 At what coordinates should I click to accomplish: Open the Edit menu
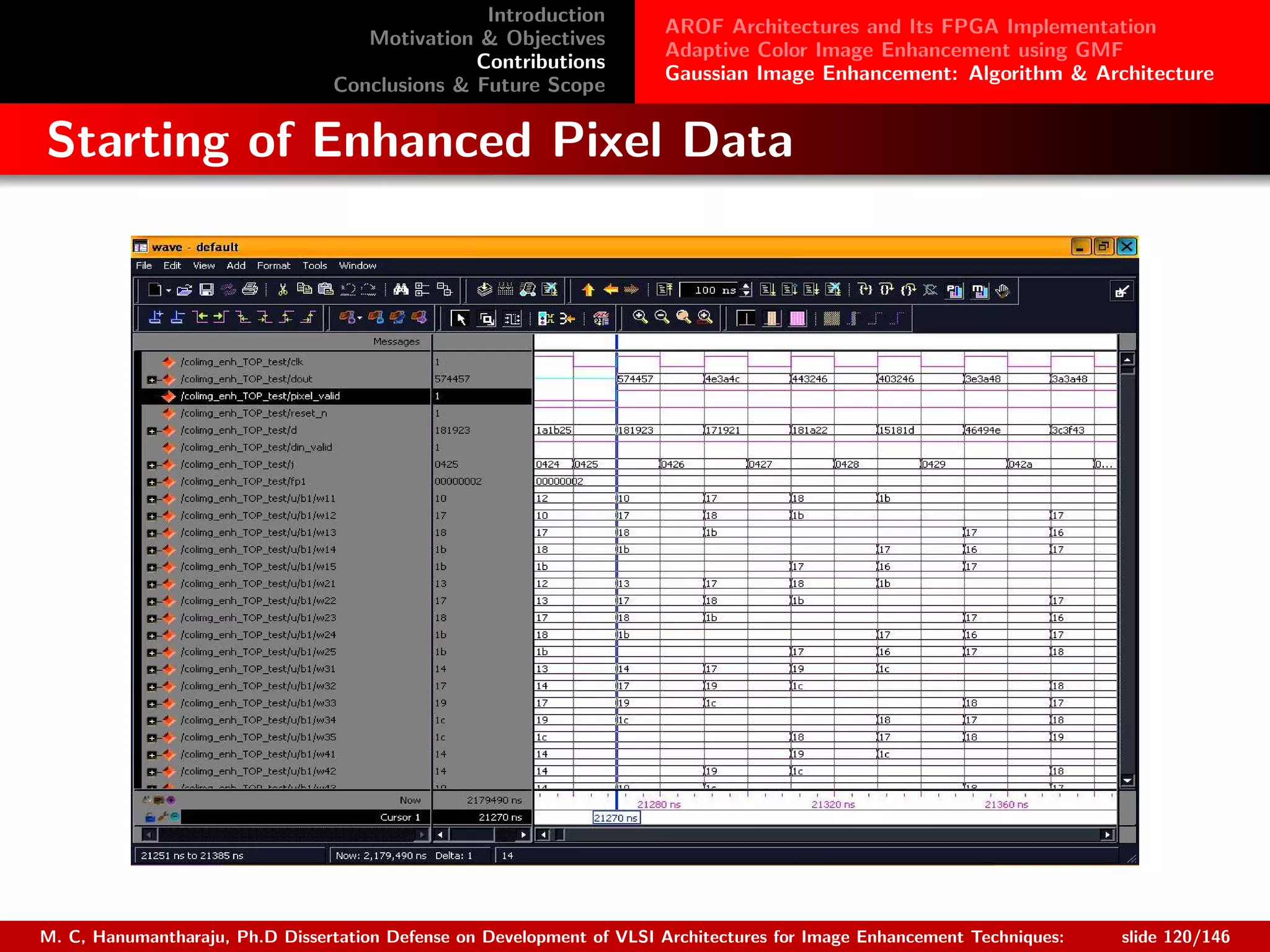click(x=172, y=265)
